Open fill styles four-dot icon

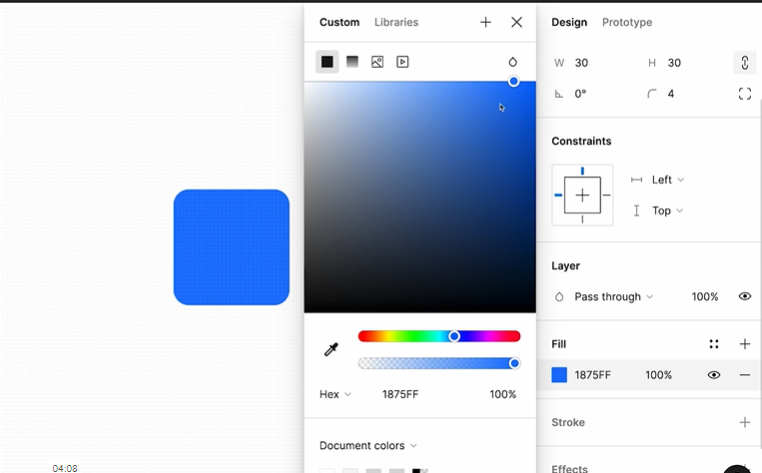click(714, 344)
